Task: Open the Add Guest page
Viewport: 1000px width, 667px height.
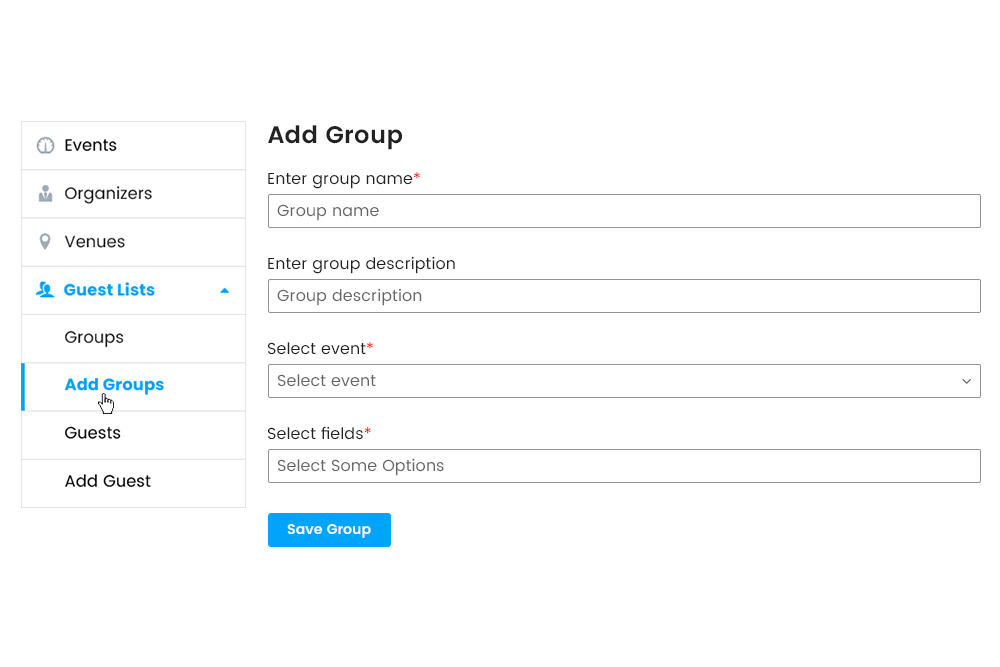Action: (107, 481)
